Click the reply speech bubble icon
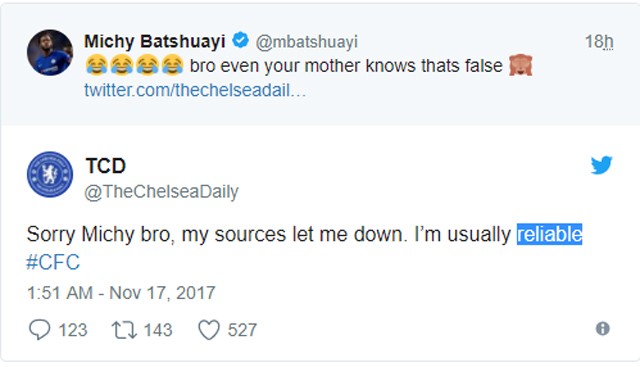This screenshot has width=640, height=367. tap(40, 329)
